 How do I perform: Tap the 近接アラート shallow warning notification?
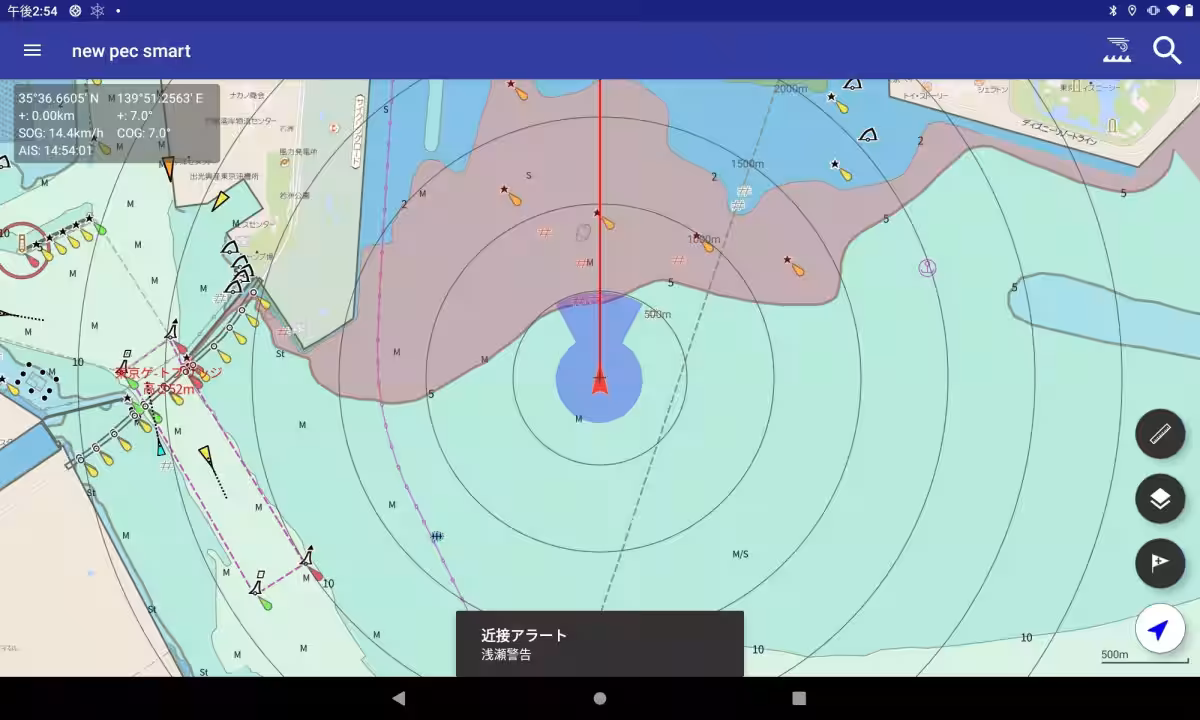coord(599,643)
